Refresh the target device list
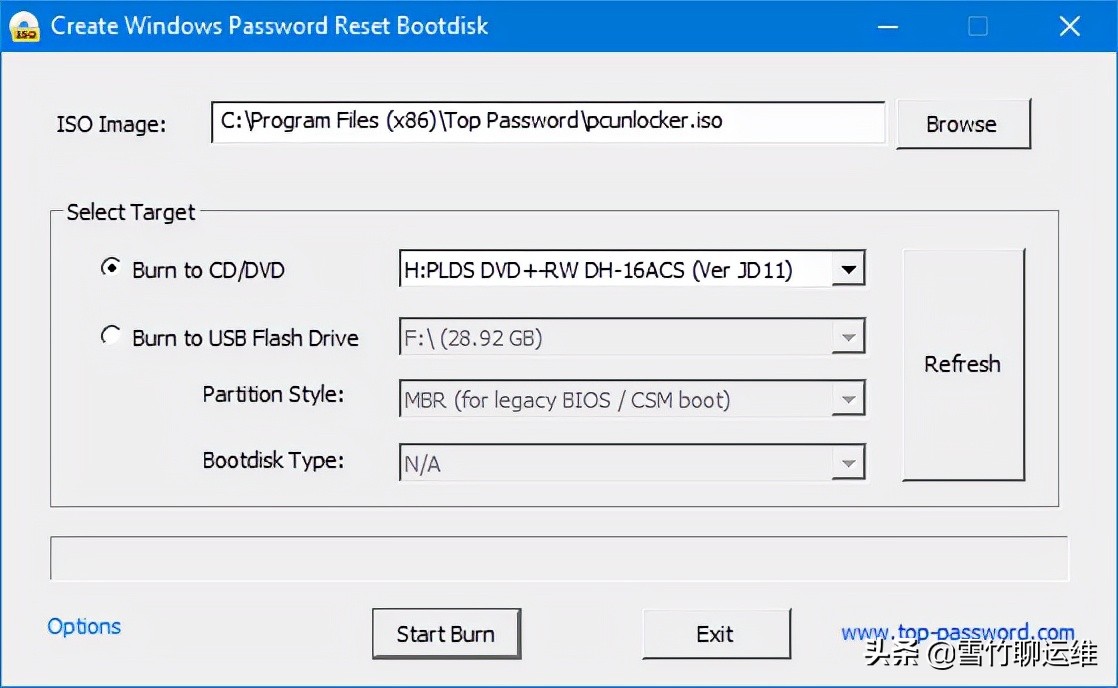The height and width of the screenshot is (688, 1118). tap(962, 364)
